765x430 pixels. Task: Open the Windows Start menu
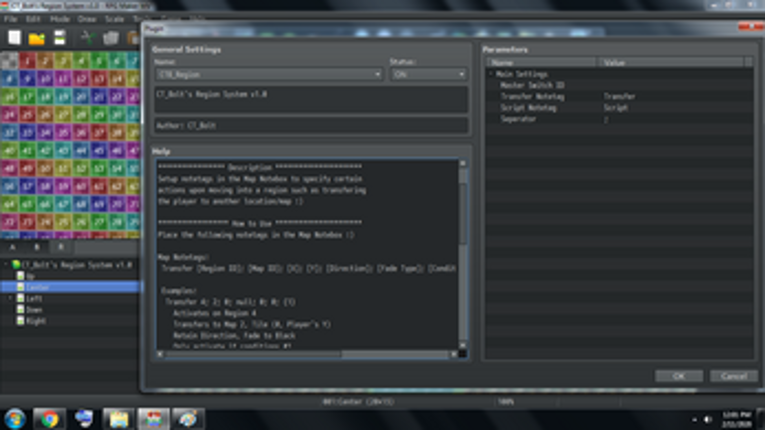point(15,419)
